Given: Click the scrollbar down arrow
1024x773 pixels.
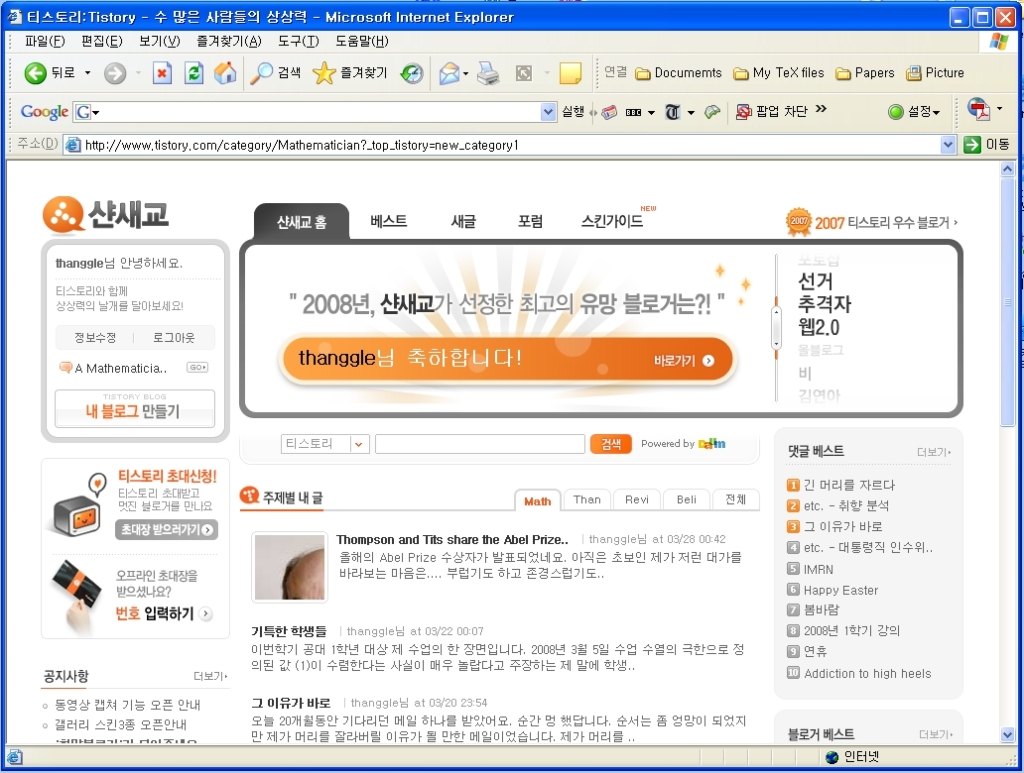Looking at the screenshot, I should pyautogui.click(x=1008, y=734).
